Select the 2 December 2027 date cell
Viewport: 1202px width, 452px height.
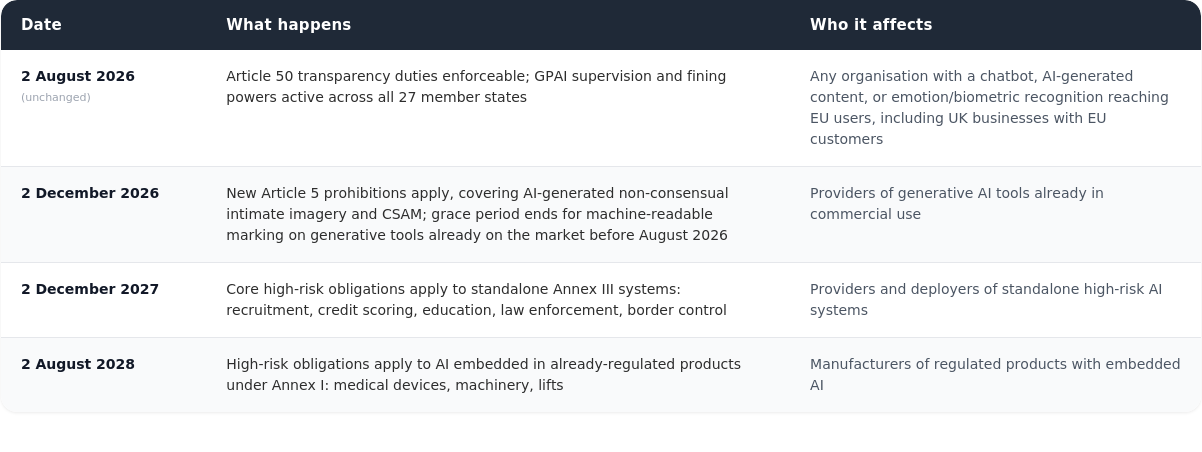coord(90,289)
